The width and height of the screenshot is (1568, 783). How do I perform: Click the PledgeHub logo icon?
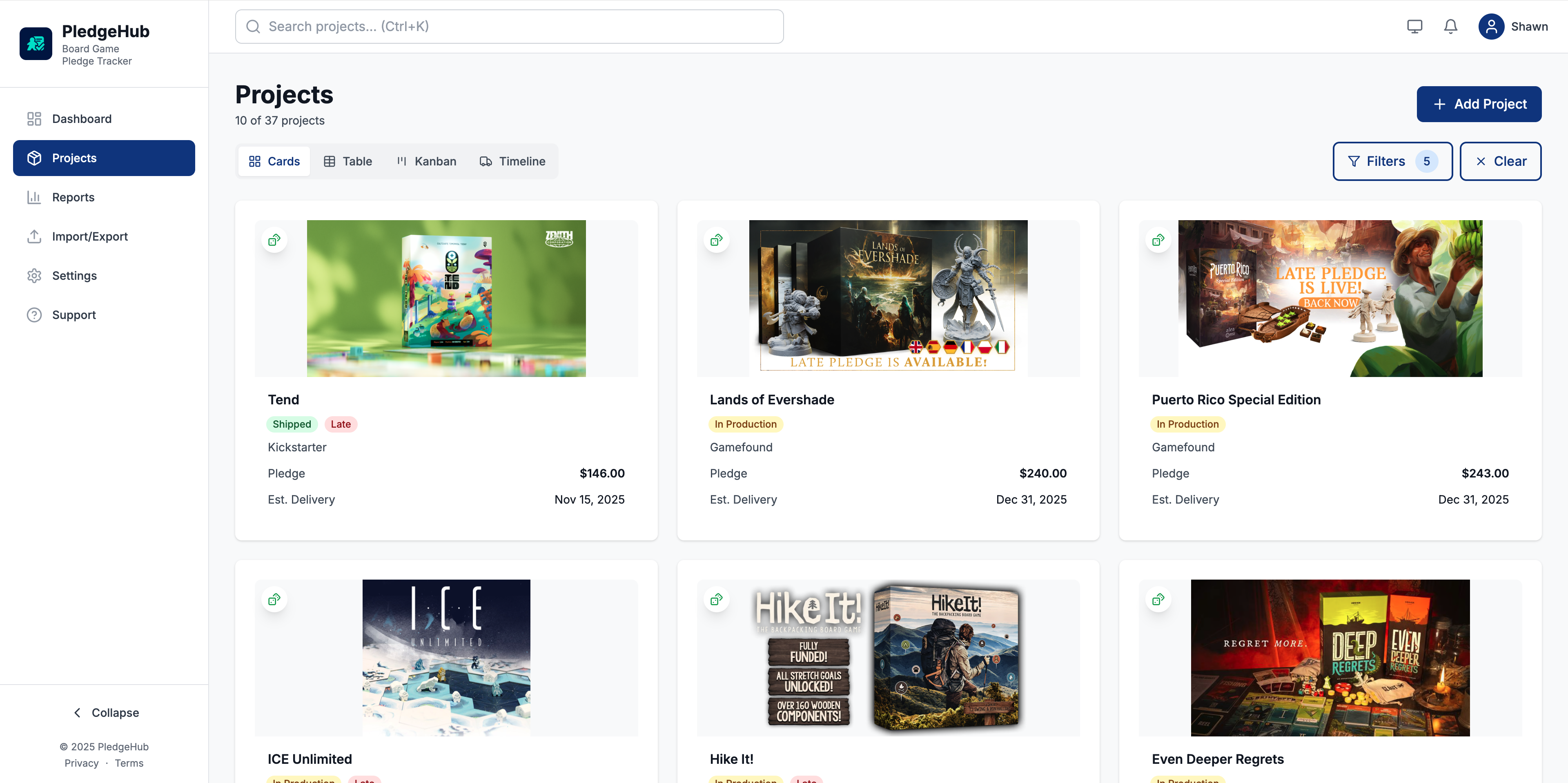point(35,43)
